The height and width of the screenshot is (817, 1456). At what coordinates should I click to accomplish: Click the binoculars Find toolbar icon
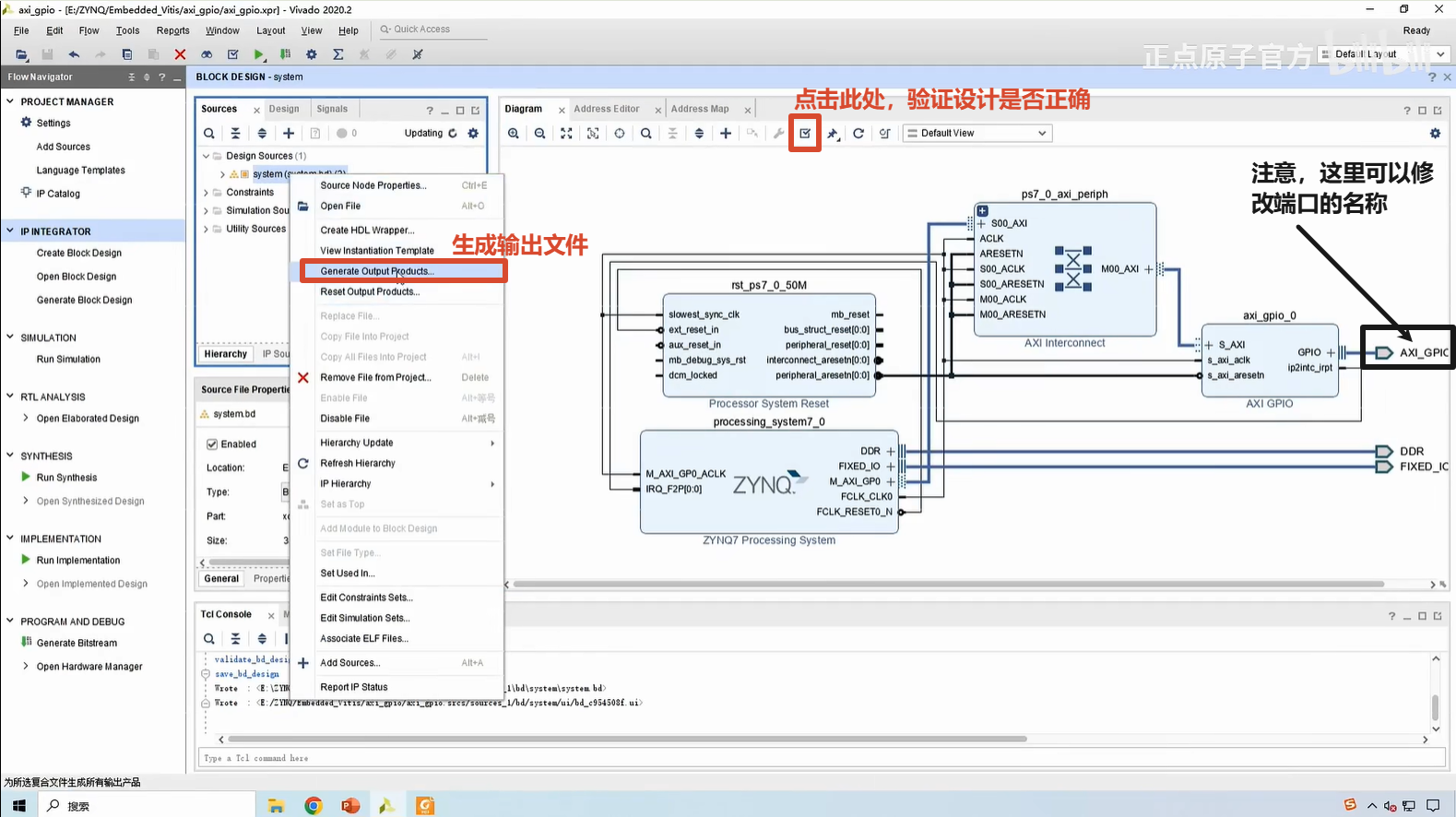click(x=207, y=54)
